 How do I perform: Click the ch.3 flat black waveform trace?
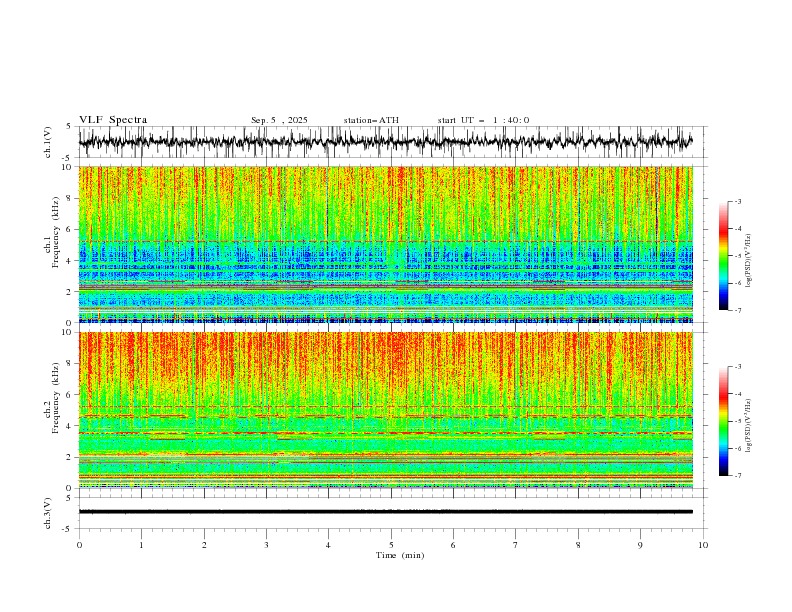(x=386, y=512)
